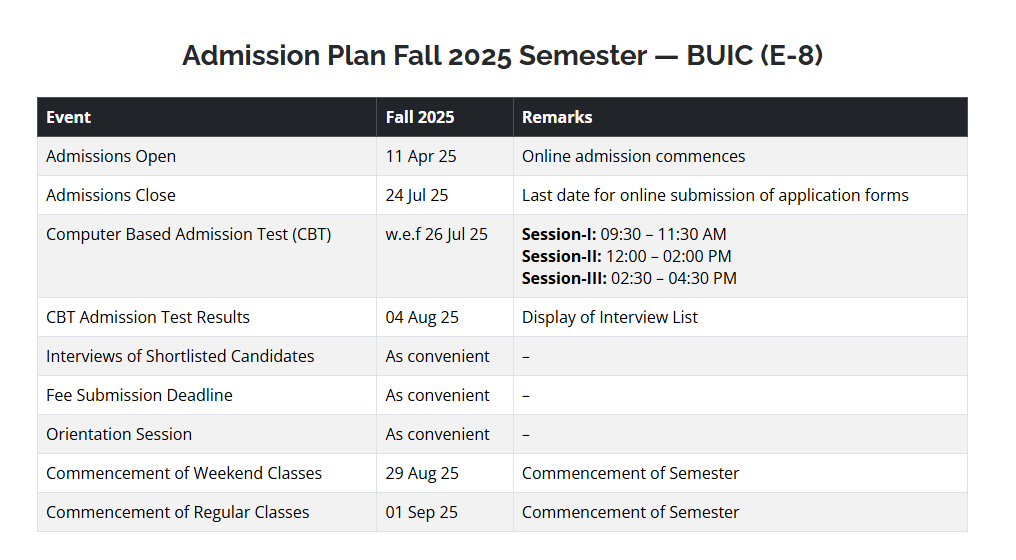1016x560 pixels.
Task: Click Commencement of Weekend Classes cell
Action: pyautogui.click(x=207, y=473)
